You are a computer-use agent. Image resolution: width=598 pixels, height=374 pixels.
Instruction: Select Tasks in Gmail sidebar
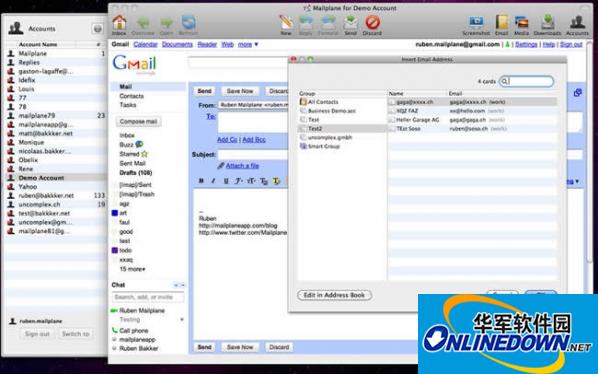click(x=128, y=105)
